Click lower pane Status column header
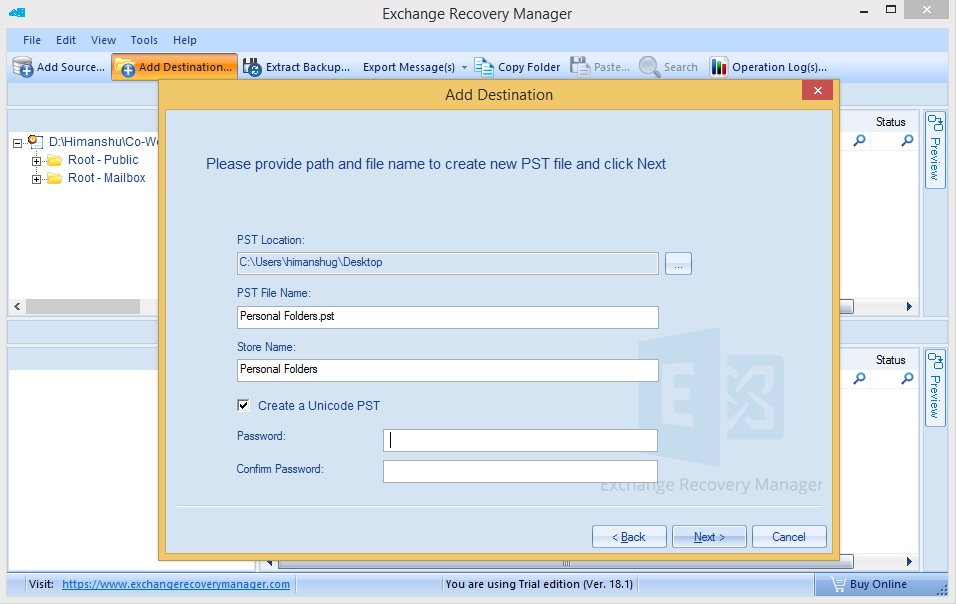The image size is (956, 604). 890,360
